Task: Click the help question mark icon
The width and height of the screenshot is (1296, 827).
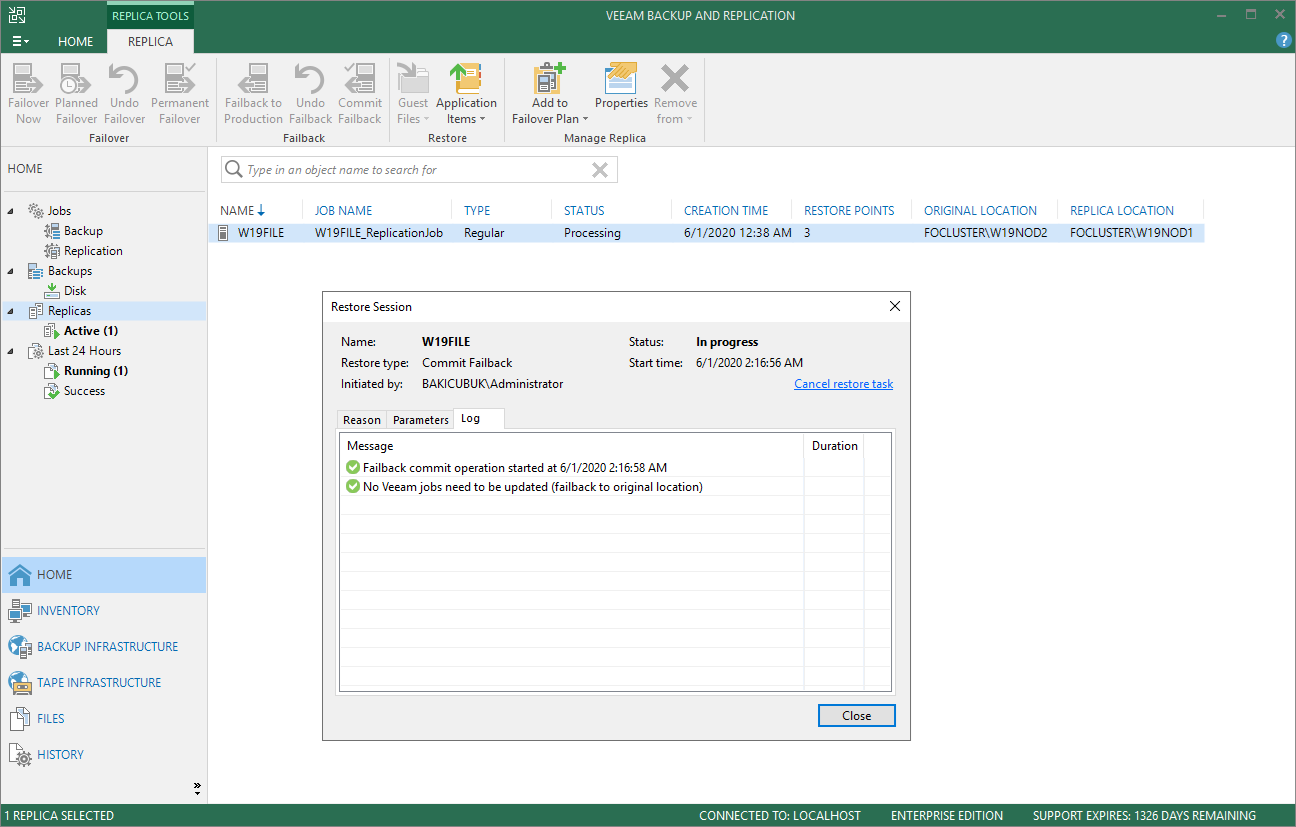Action: point(1284,41)
